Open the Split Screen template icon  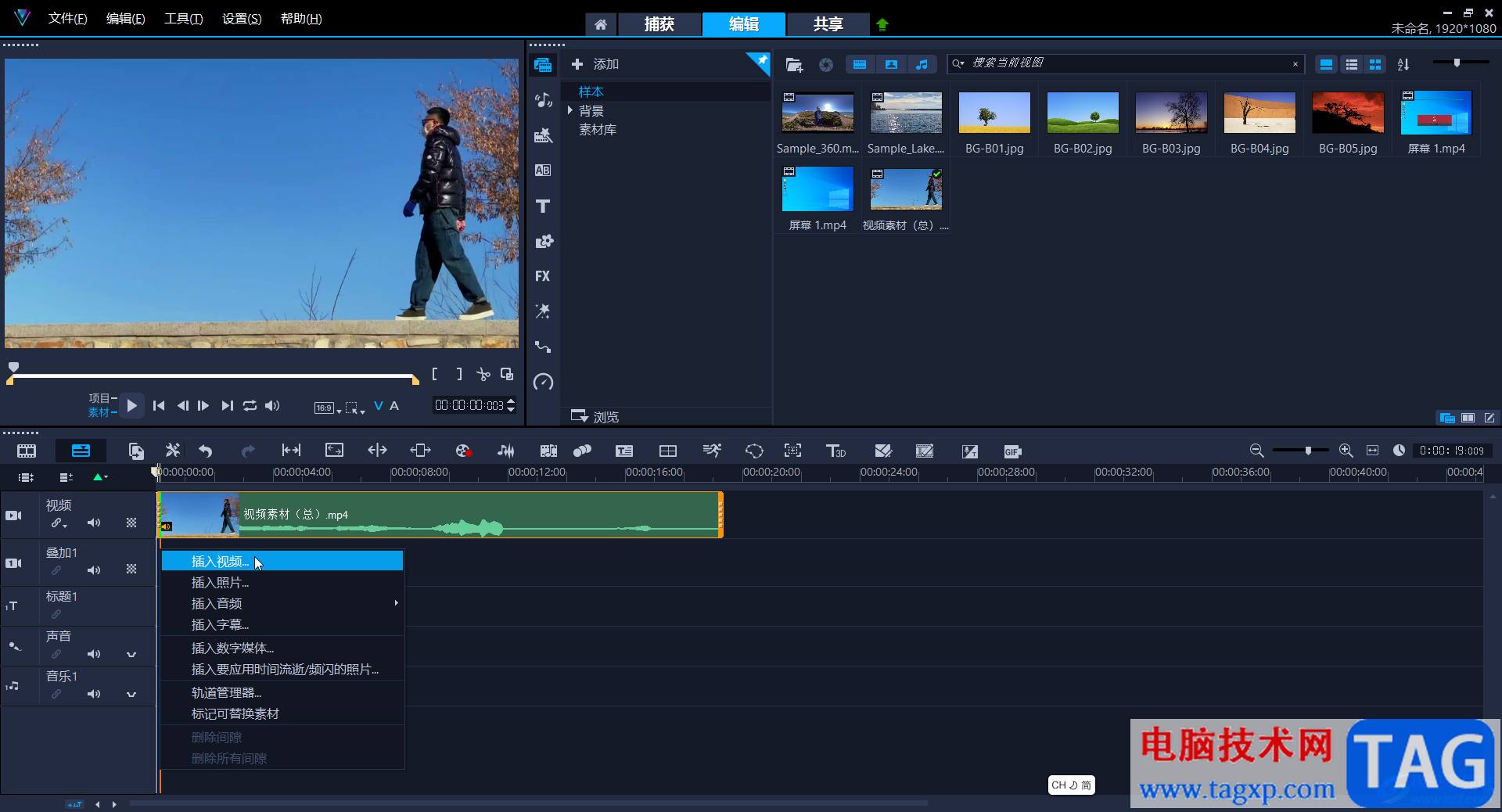coord(668,451)
